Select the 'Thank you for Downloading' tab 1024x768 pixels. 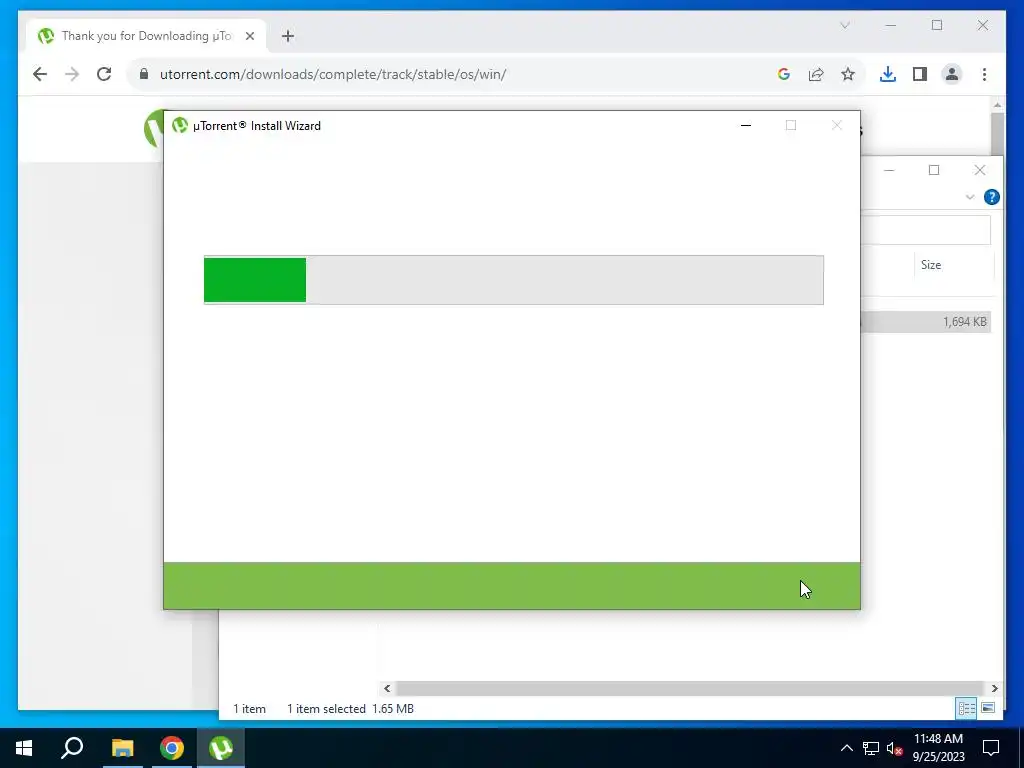click(146, 36)
